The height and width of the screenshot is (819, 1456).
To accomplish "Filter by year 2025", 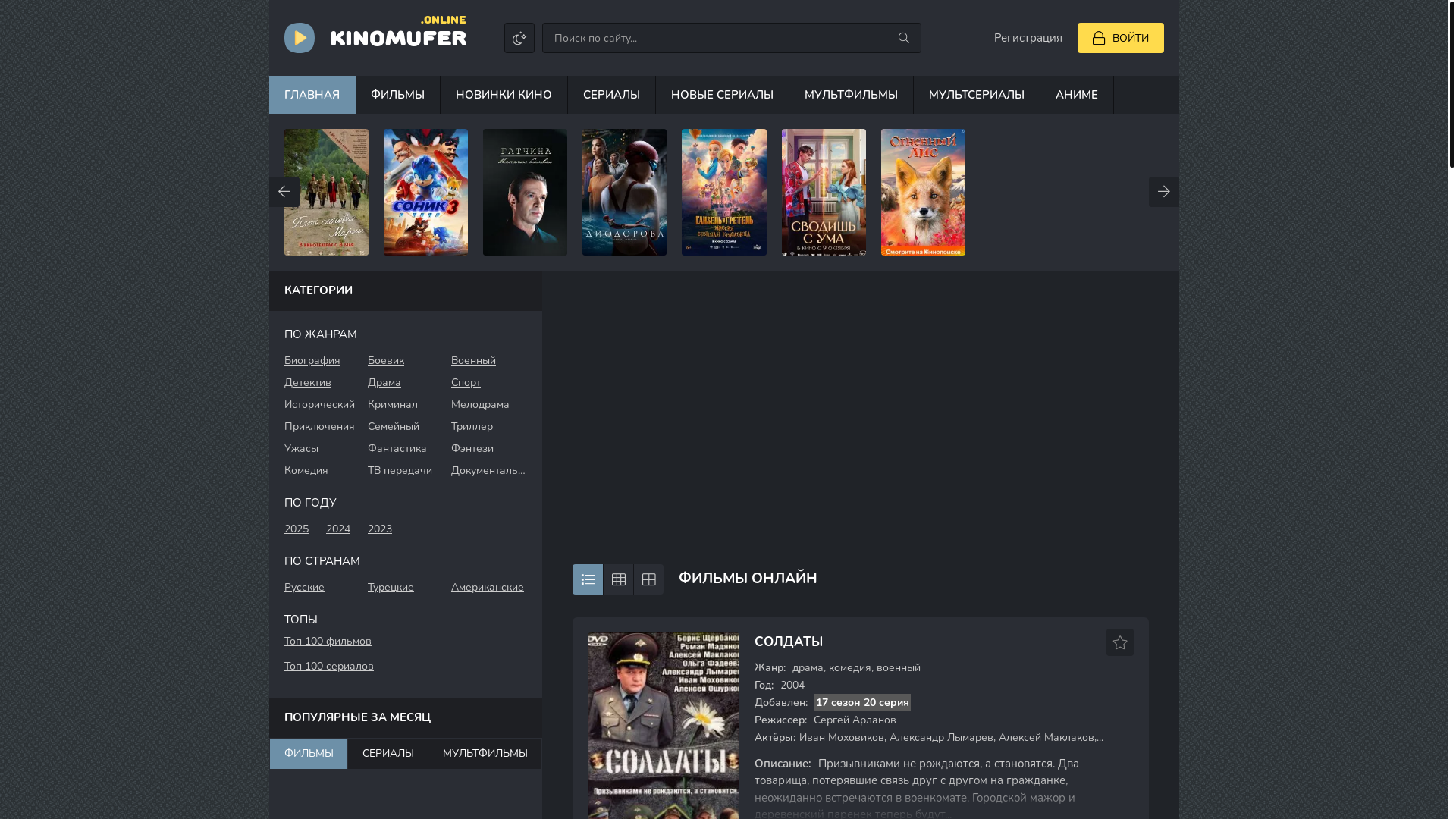I will (x=297, y=529).
